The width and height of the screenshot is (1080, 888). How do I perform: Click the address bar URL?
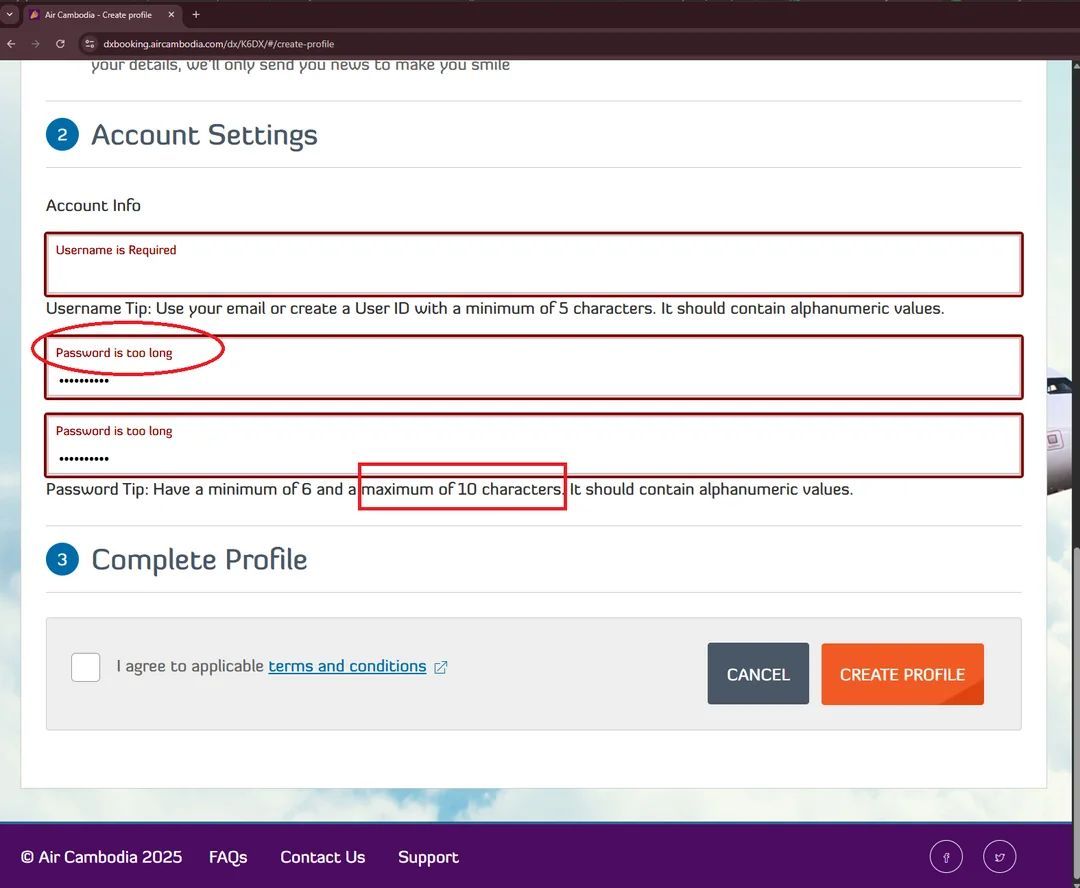pyautogui.click(x=218, y=43)
